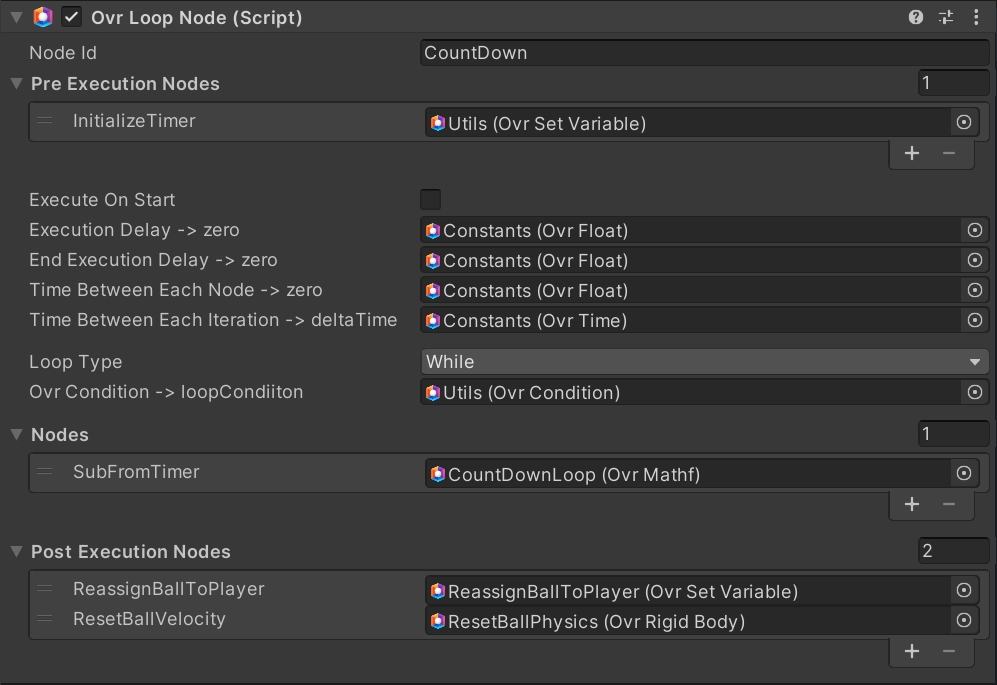Collapse the Pre Execution Nodes list
997x685 pixels.
pyautogui.click(x=16, y=84)
